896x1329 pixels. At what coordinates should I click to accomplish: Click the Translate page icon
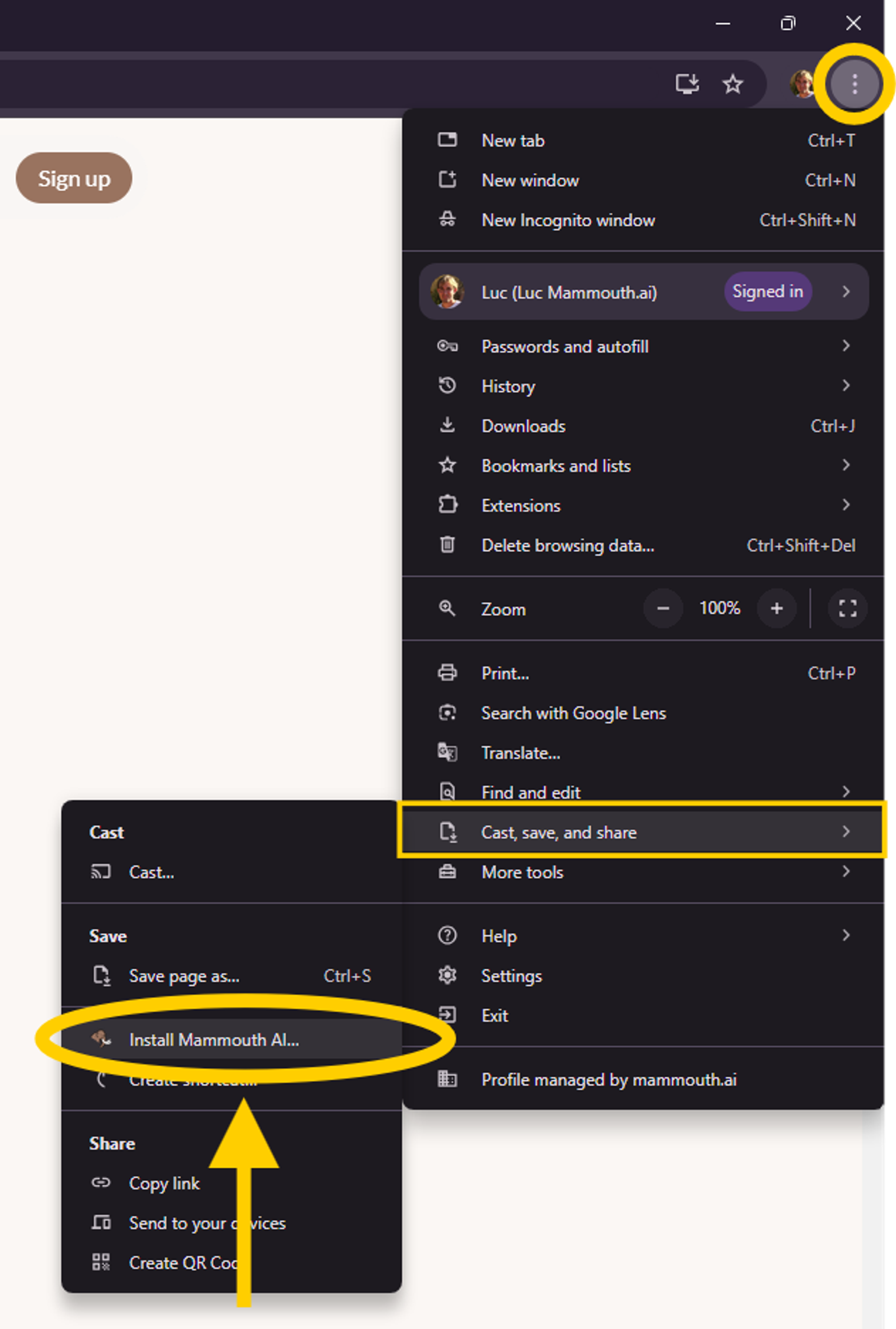click(x=448, y=753)
